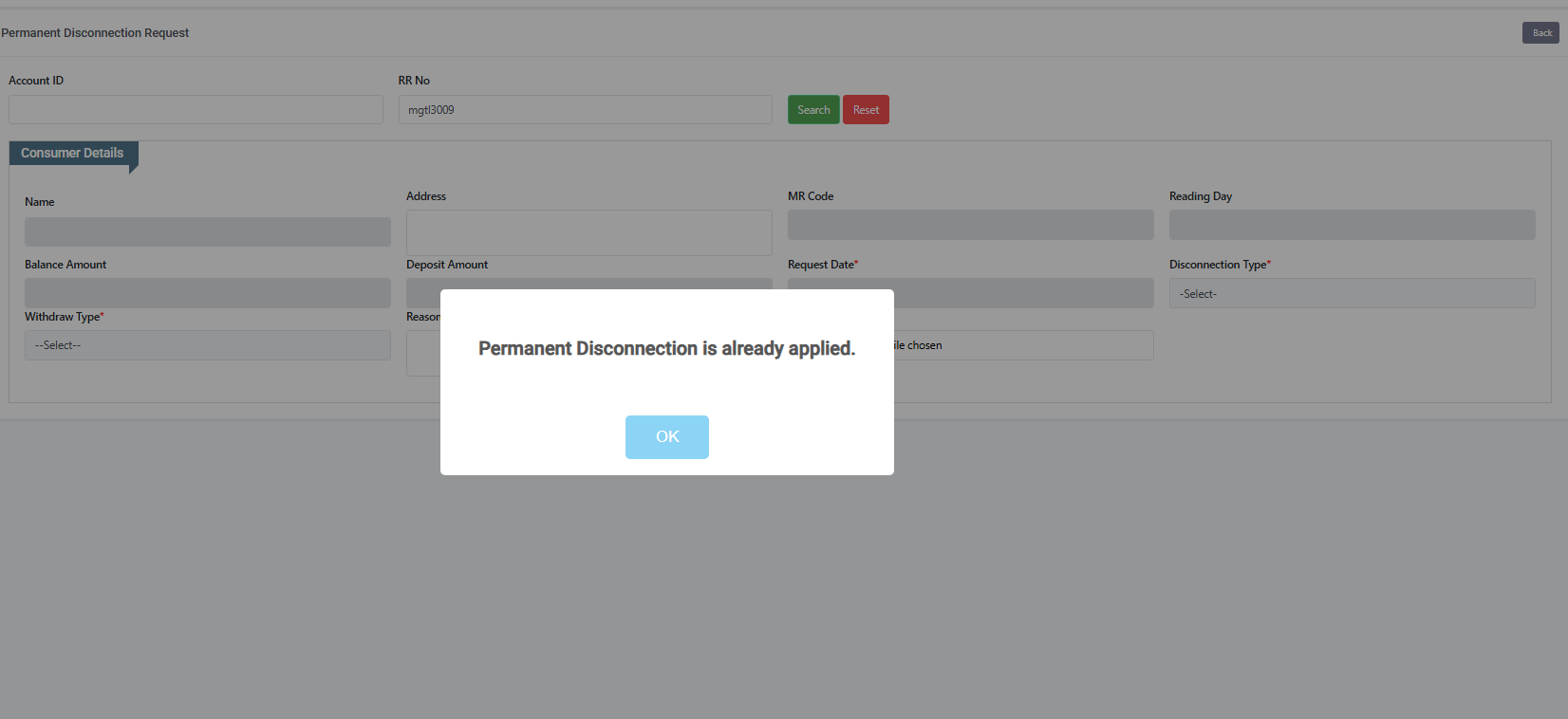The image size is (1568, 719).
Task: Click the MR Code field
Action: point(971,225)
